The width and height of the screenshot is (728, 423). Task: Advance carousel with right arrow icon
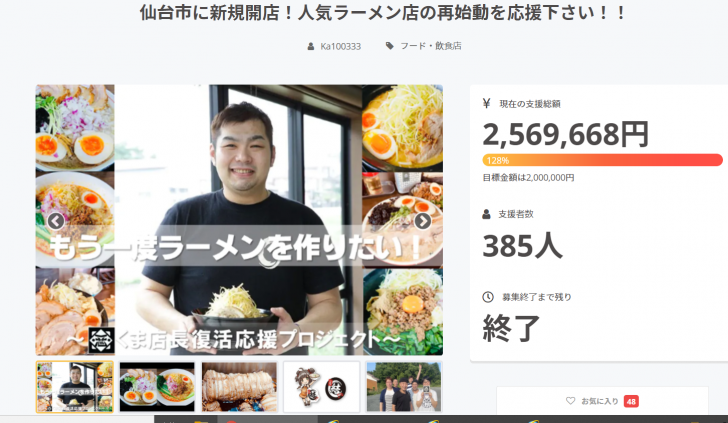tap(422, 221)
